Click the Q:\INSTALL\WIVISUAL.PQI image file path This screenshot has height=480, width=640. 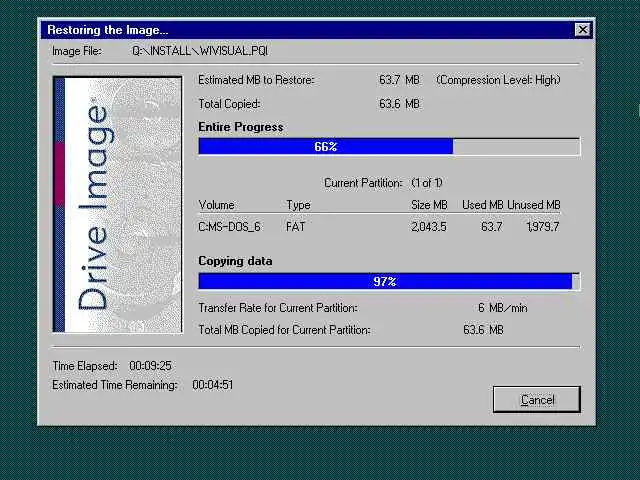[200, 51]
